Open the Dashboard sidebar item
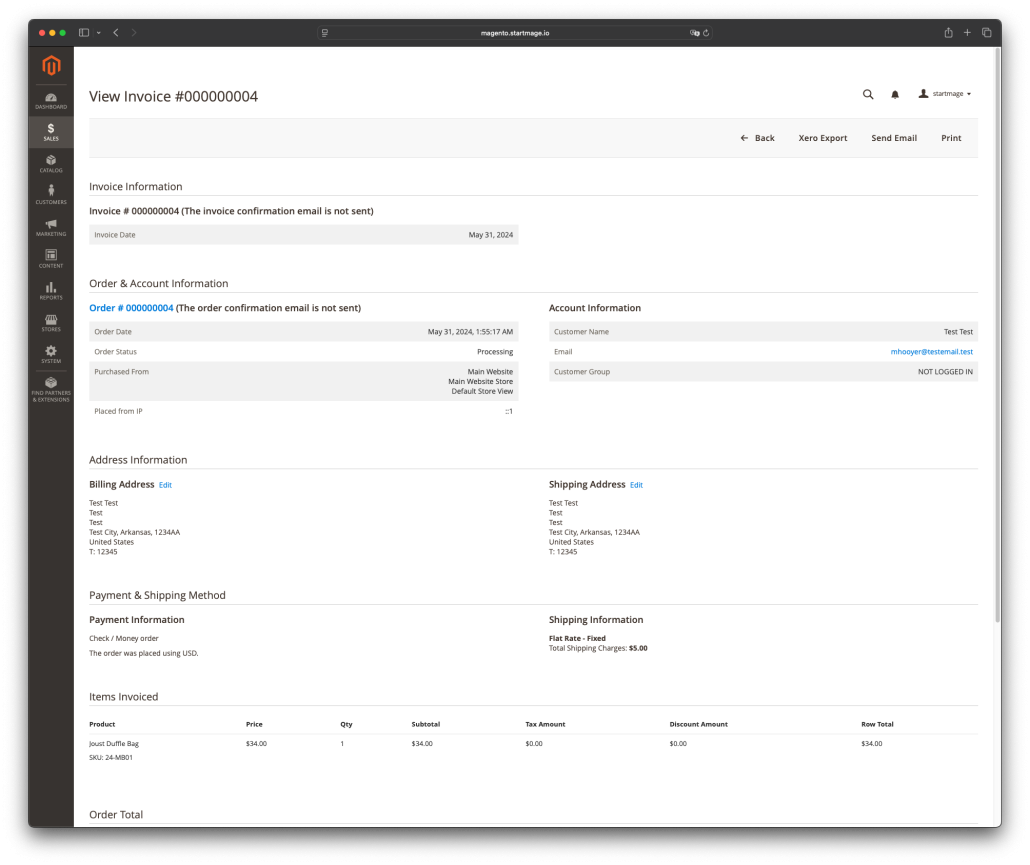1030x865 pixels. [x=51, y=101]
